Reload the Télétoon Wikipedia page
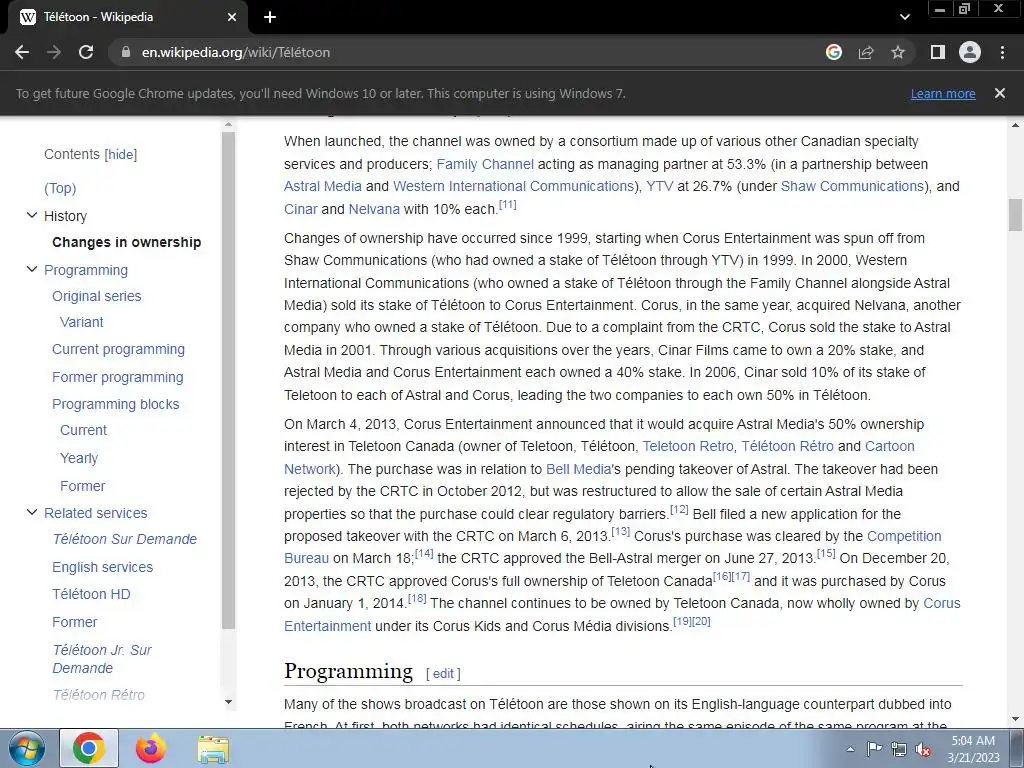 coord(86,52)
